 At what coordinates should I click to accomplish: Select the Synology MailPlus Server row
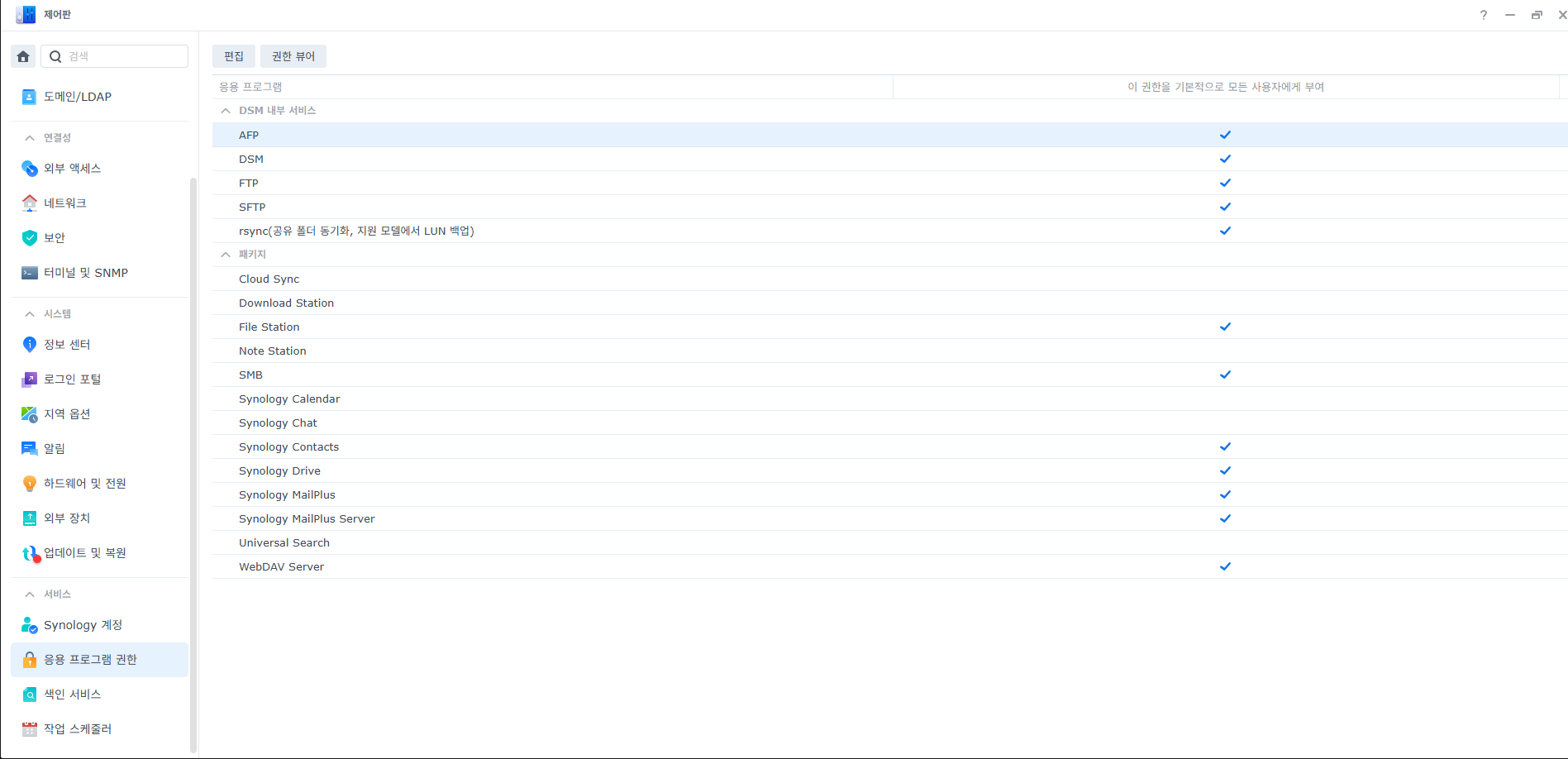890,518
